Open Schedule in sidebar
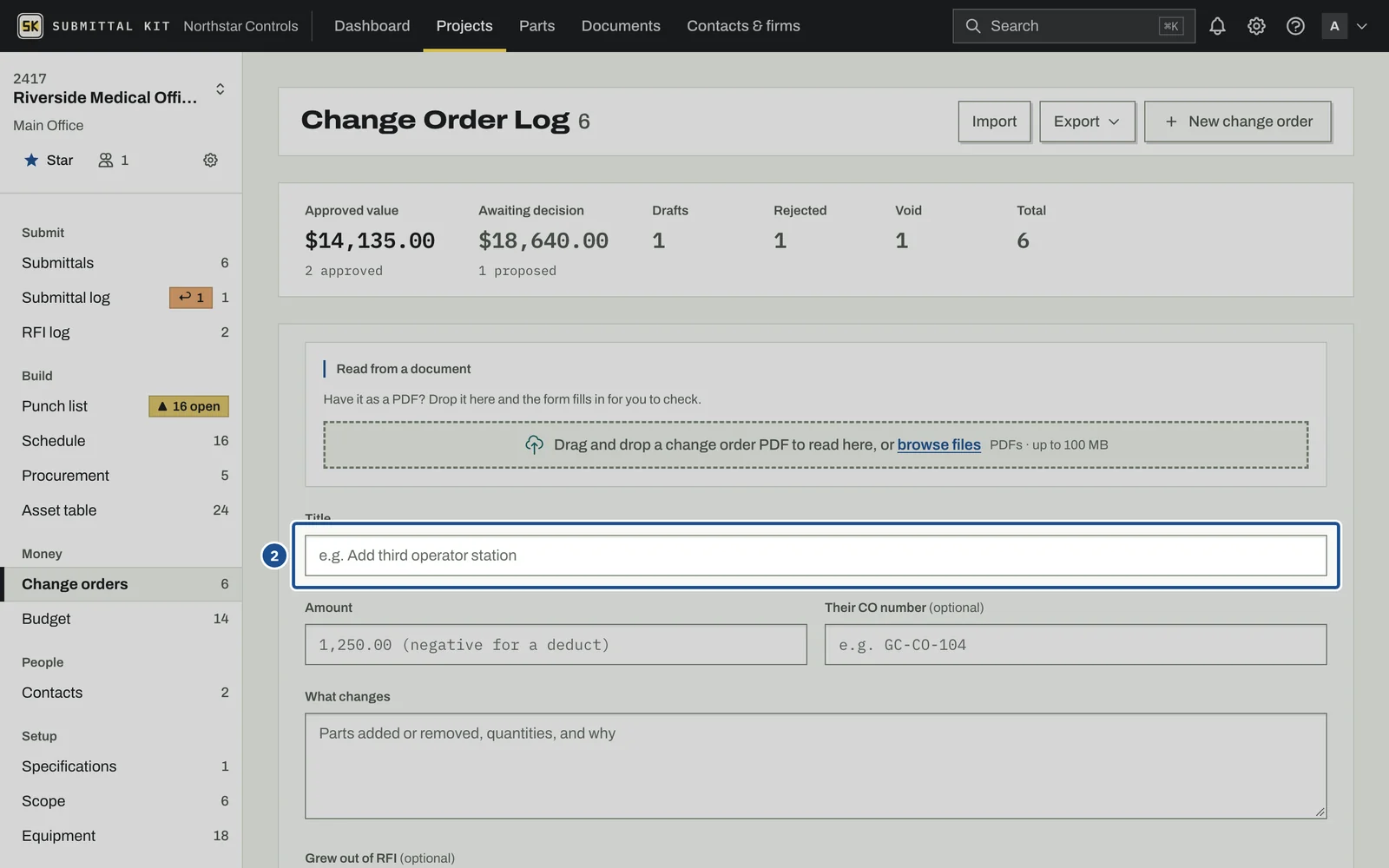 click(122, 441)
